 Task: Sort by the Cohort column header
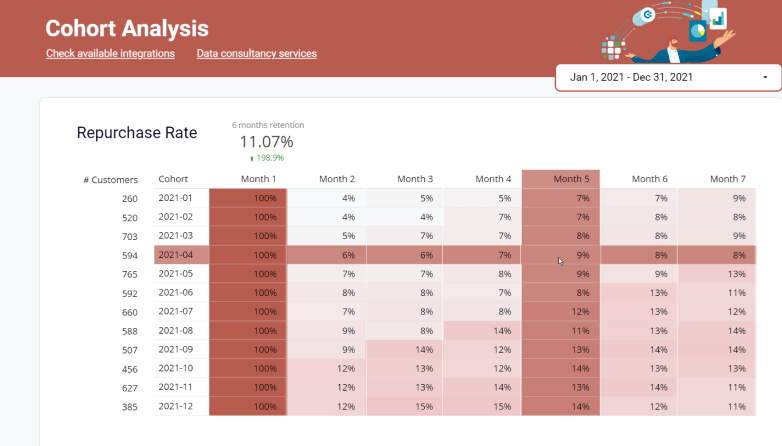173,179
